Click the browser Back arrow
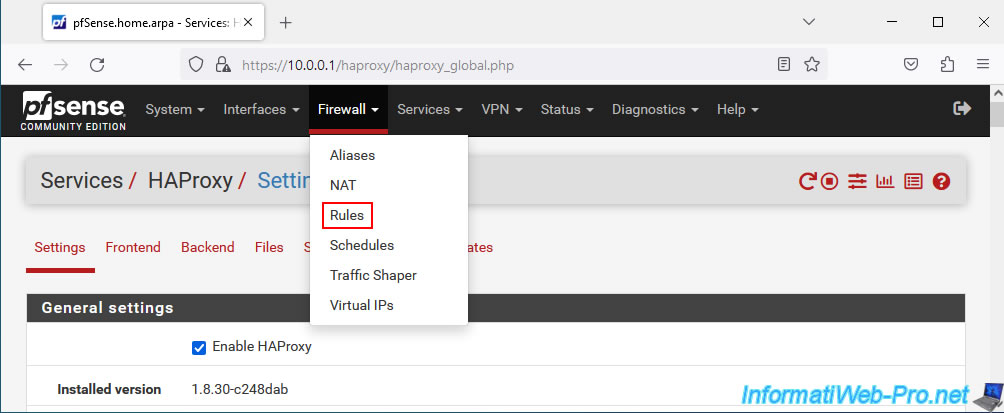Viewport: 1004px width, 413px height. pos(25,65)
